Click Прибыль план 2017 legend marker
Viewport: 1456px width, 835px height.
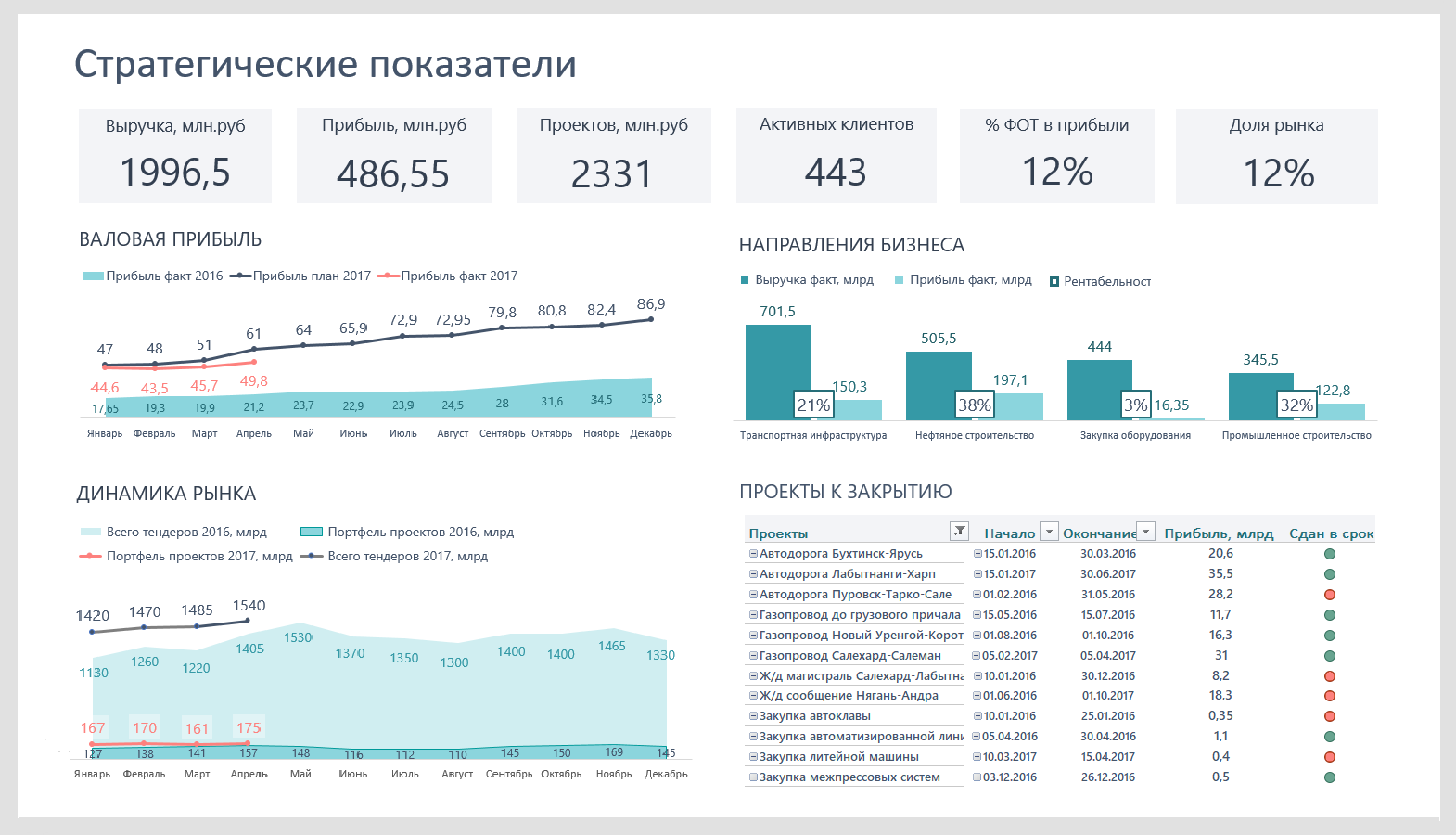coord(240,276)
